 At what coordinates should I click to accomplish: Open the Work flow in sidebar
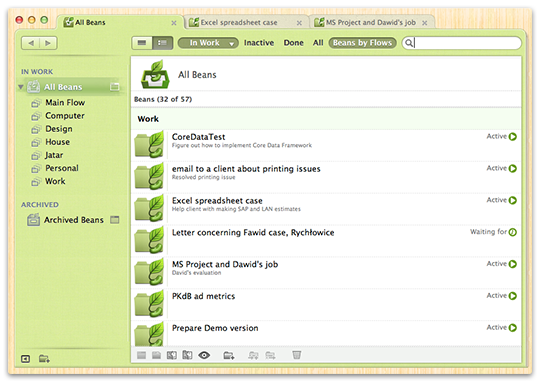(55, 181)
